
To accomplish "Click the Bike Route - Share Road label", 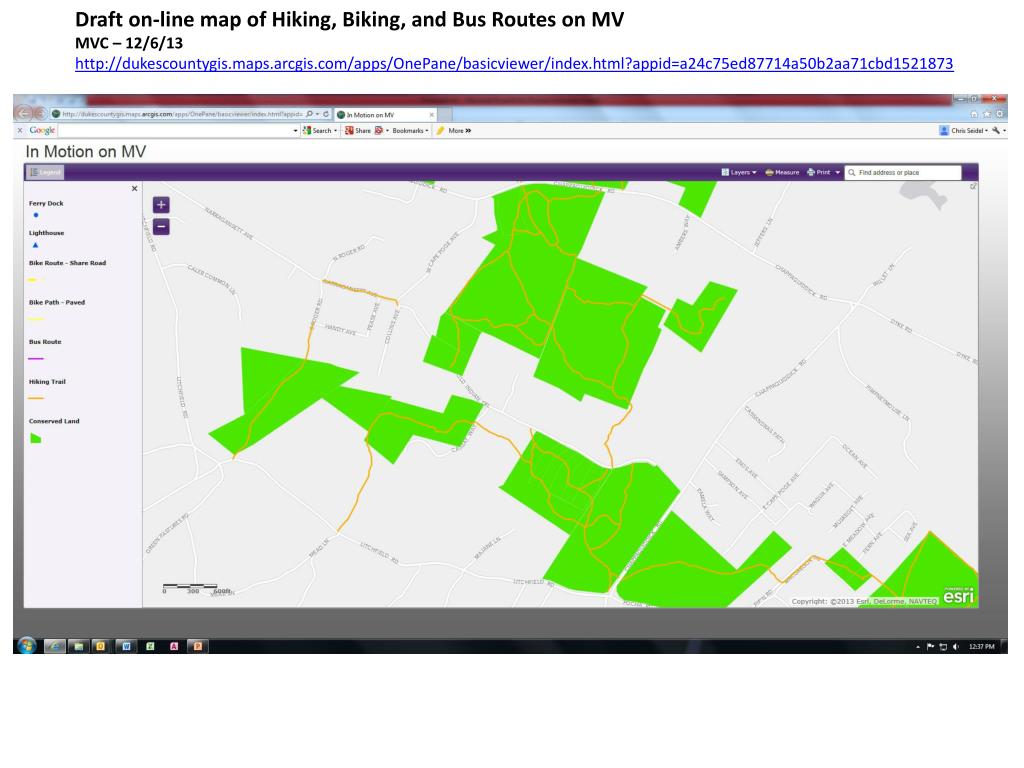I will click(67, 263).
